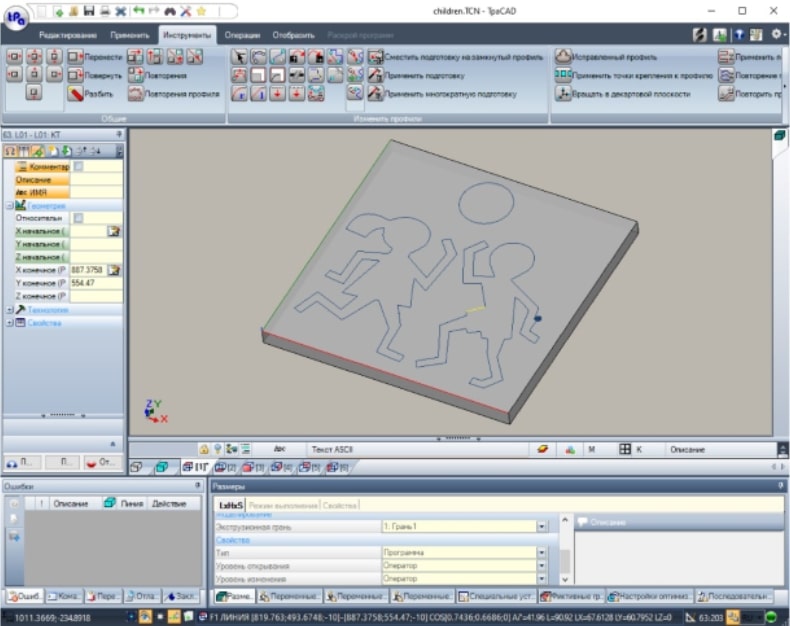
Task: Click the Повернуть (rotate) tool
Action: point(95,75)
